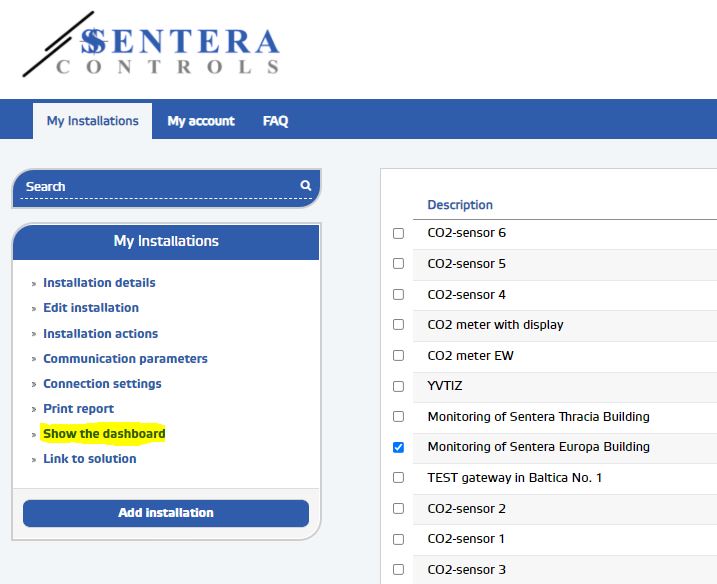The image size is (717, 584).
Task: Sort by Description column header
Action: coord(460,205)
